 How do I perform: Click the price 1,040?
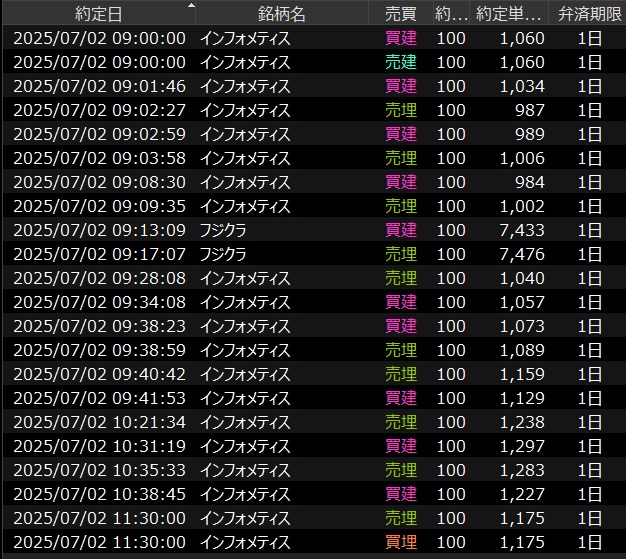pyautogui.click(x=522, y=278)
